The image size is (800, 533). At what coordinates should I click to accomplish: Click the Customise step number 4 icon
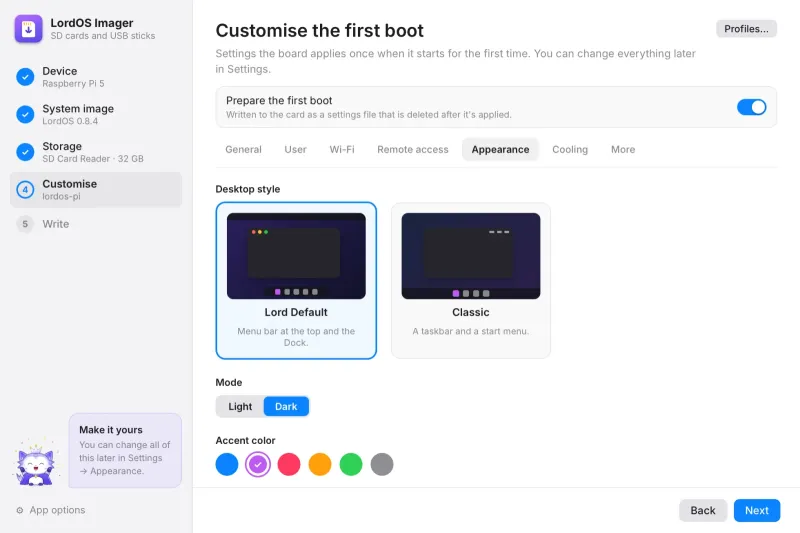point(25,190)
